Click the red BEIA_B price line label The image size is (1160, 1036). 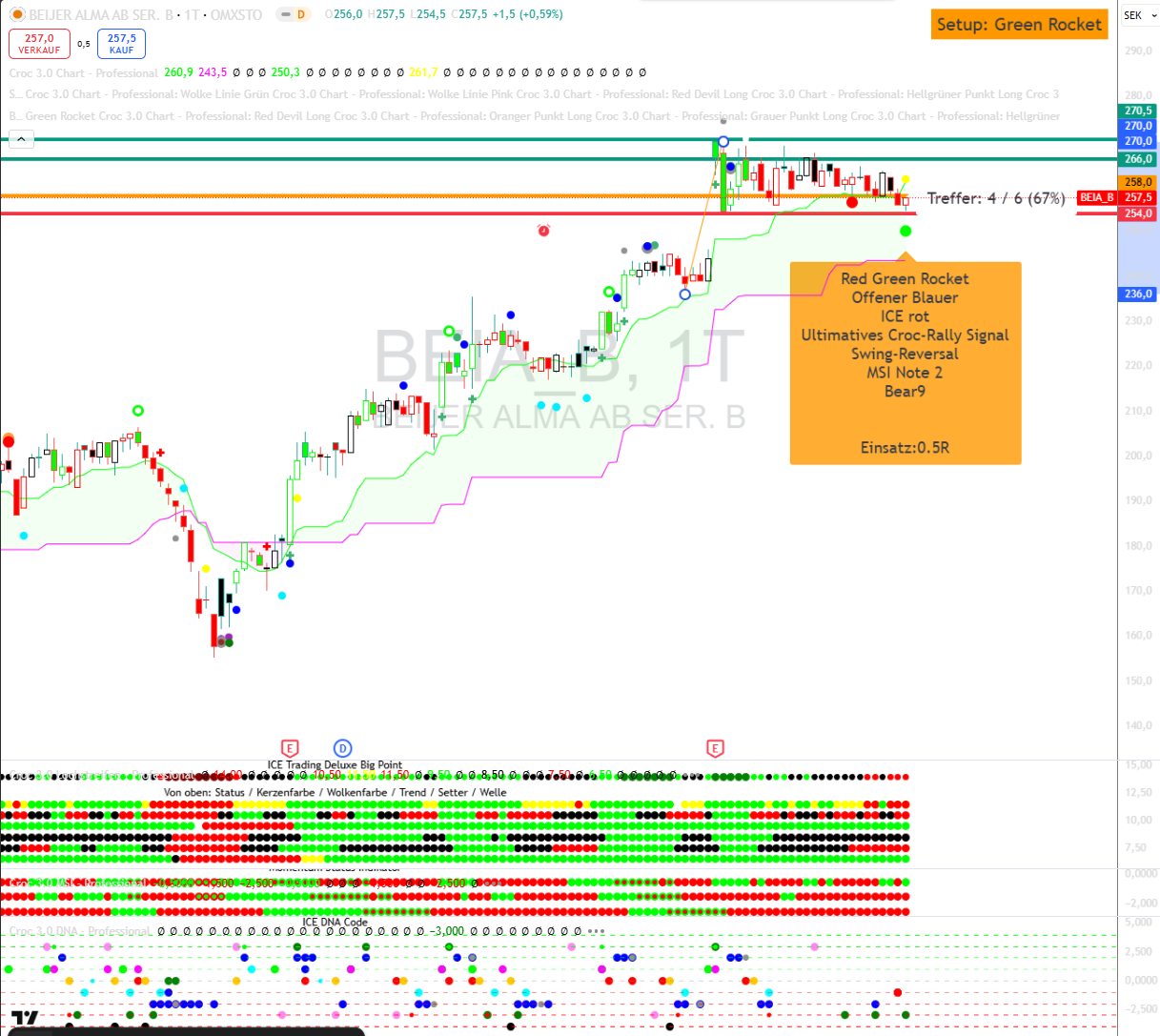point(1096,197)
